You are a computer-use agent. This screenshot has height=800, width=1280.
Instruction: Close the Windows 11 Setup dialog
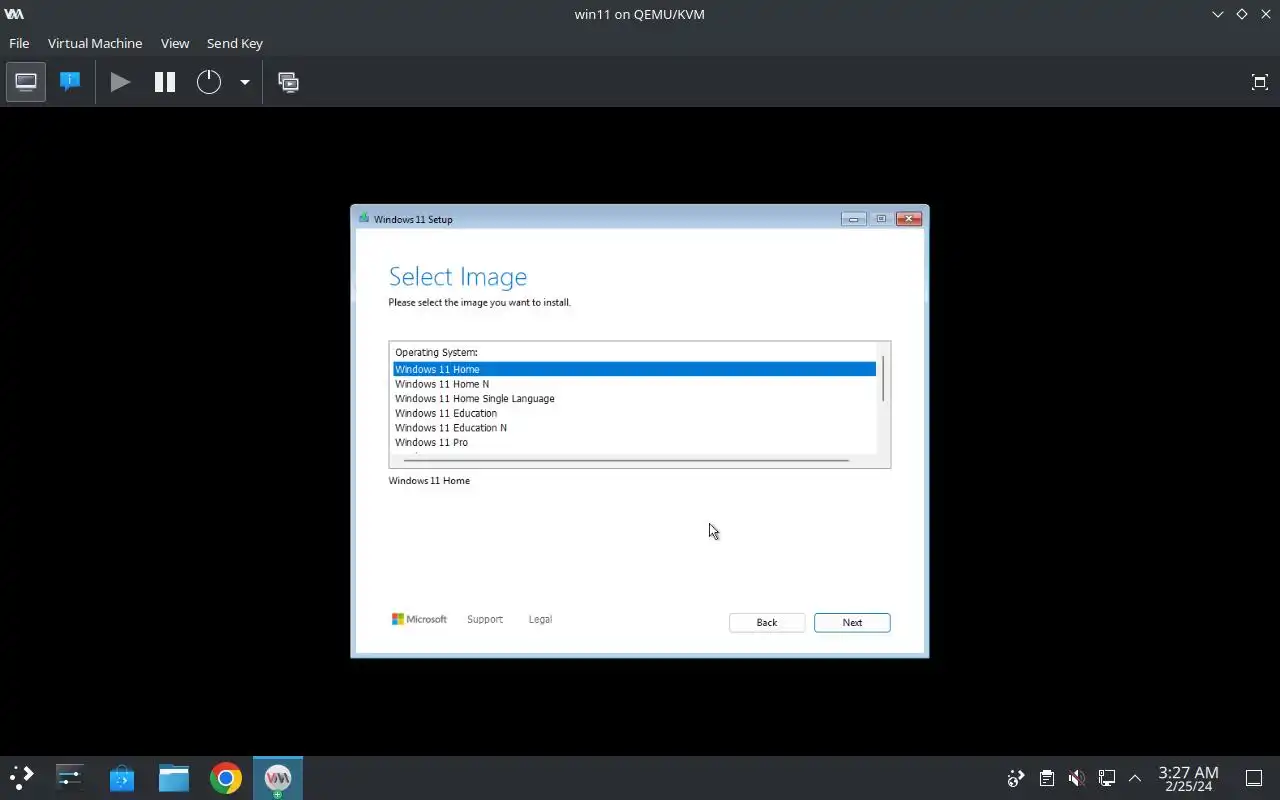(909, 219)
